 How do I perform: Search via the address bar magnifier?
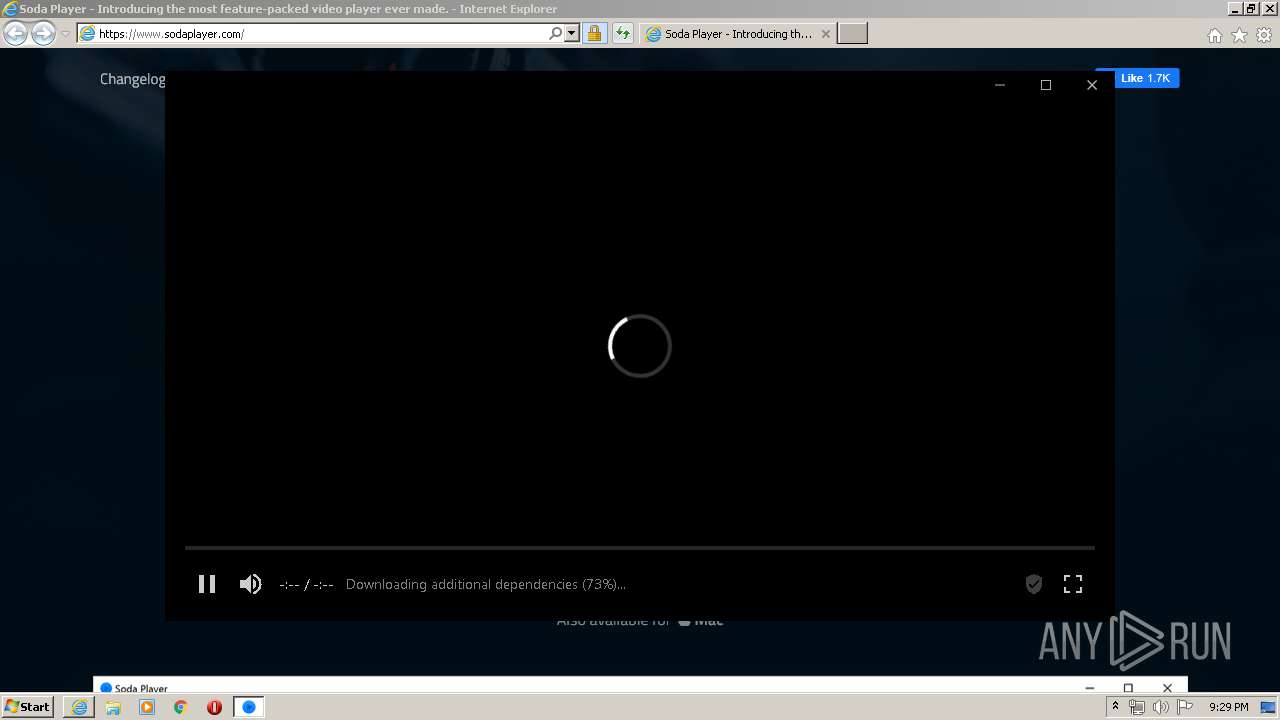[556, 34]
